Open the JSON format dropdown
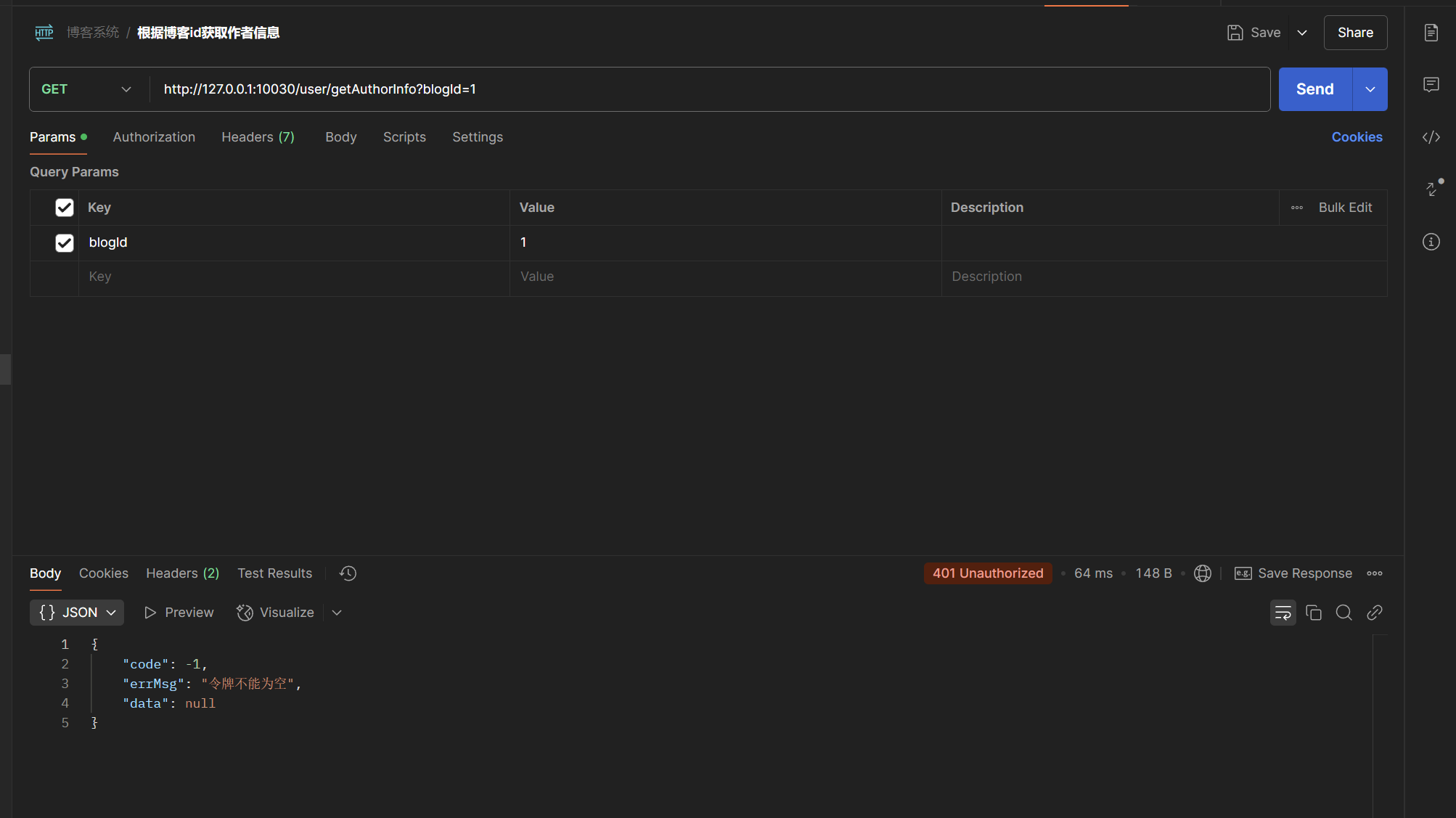 point(77,613)
